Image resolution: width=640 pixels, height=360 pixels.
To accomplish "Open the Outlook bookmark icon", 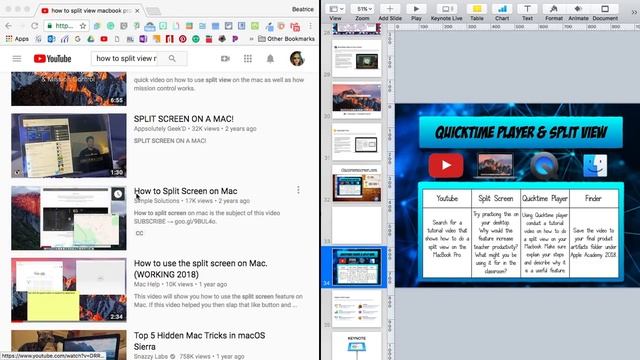I will click(51, 39).
